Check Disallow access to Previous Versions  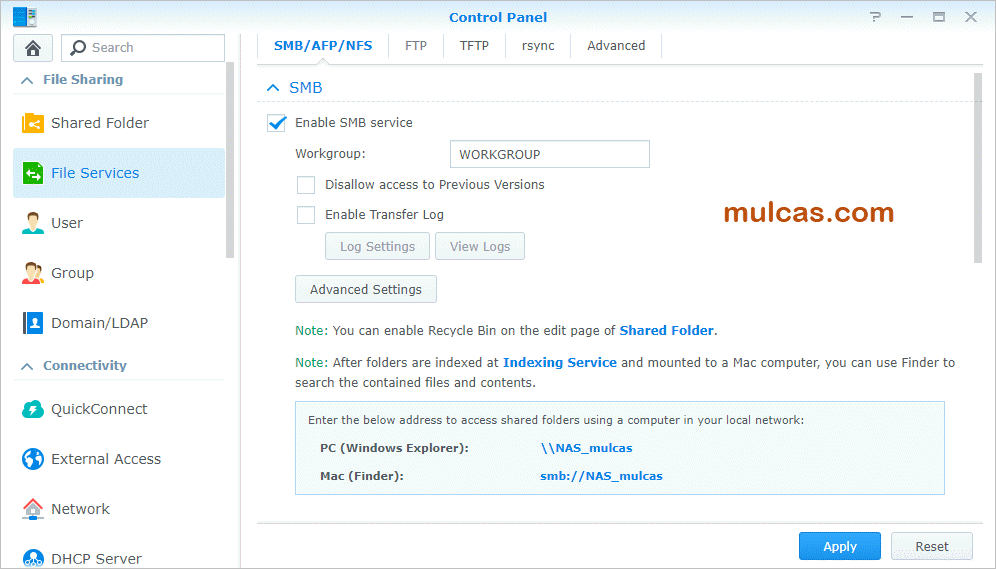(306, 185)
